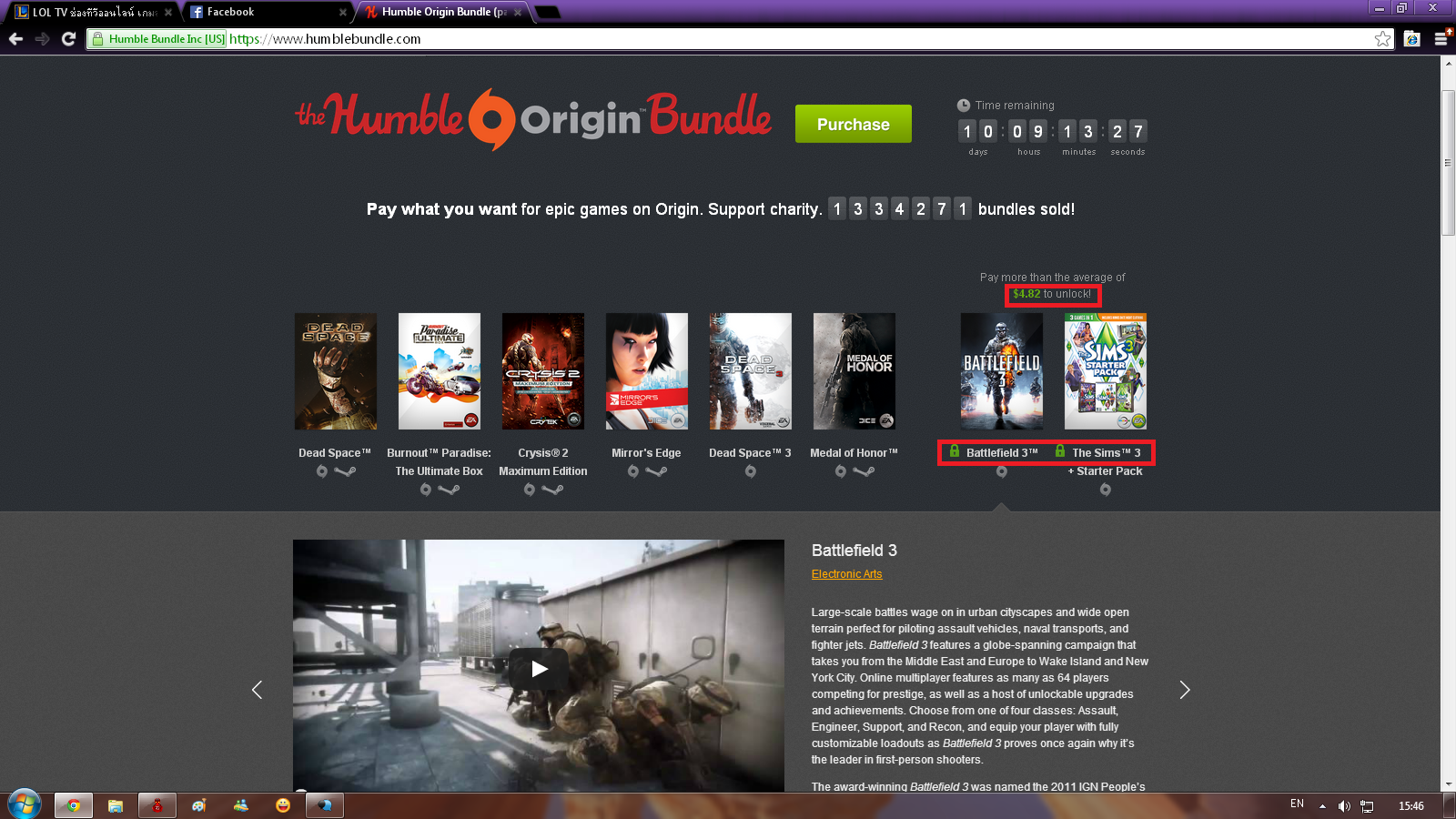The image size is (1456, 819).
Task: Select the Dead Space cover thumbnail
Action: point(336,371)
